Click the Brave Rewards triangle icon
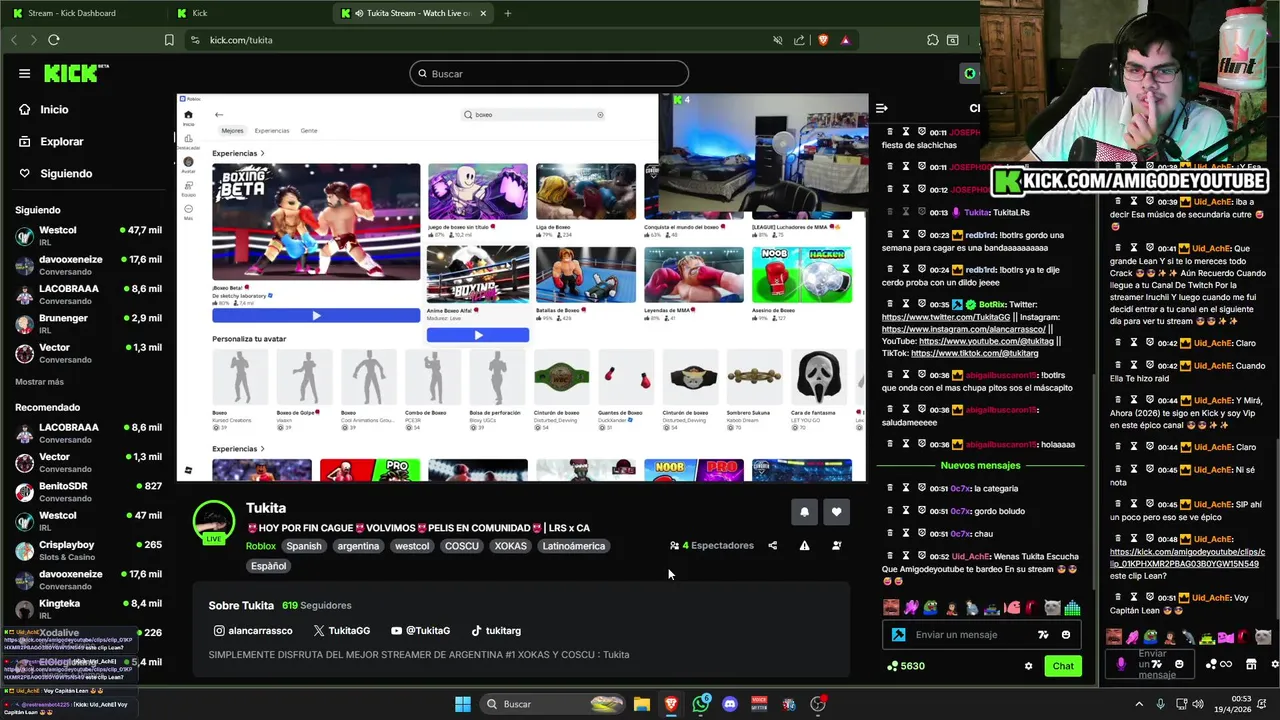The width and height of the screenshot is (1280, 720). (845, 40)
